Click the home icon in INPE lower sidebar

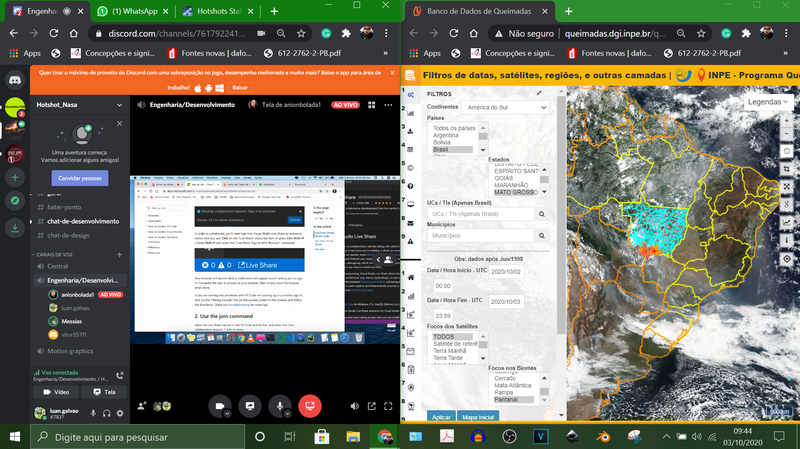(x=411, y=278)
